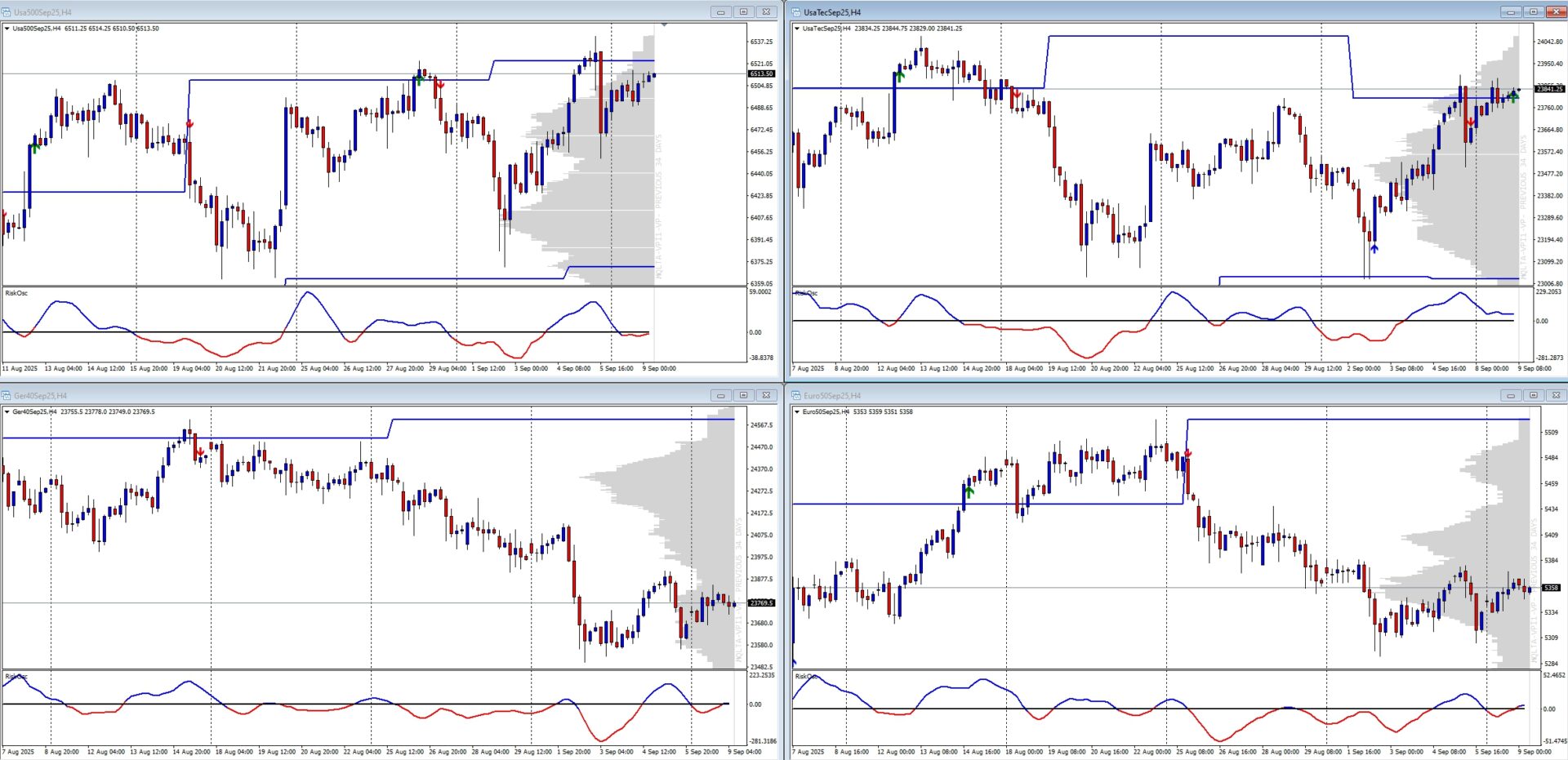1568x760 pixels.
Task: Minimize the Ger40Sep25 chart window
Action: pyautogui.click(x=720, y=396)
